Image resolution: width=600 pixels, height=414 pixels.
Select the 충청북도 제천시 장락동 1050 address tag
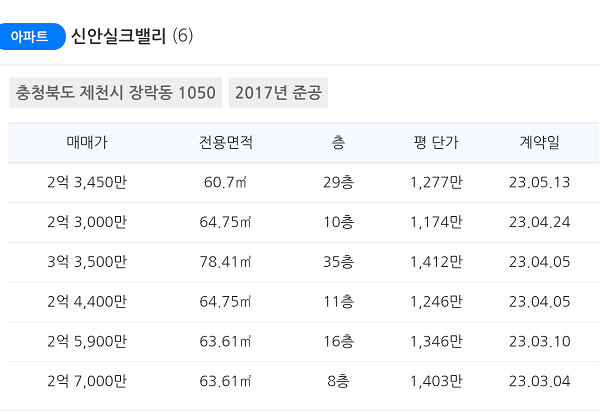point(116,93)
